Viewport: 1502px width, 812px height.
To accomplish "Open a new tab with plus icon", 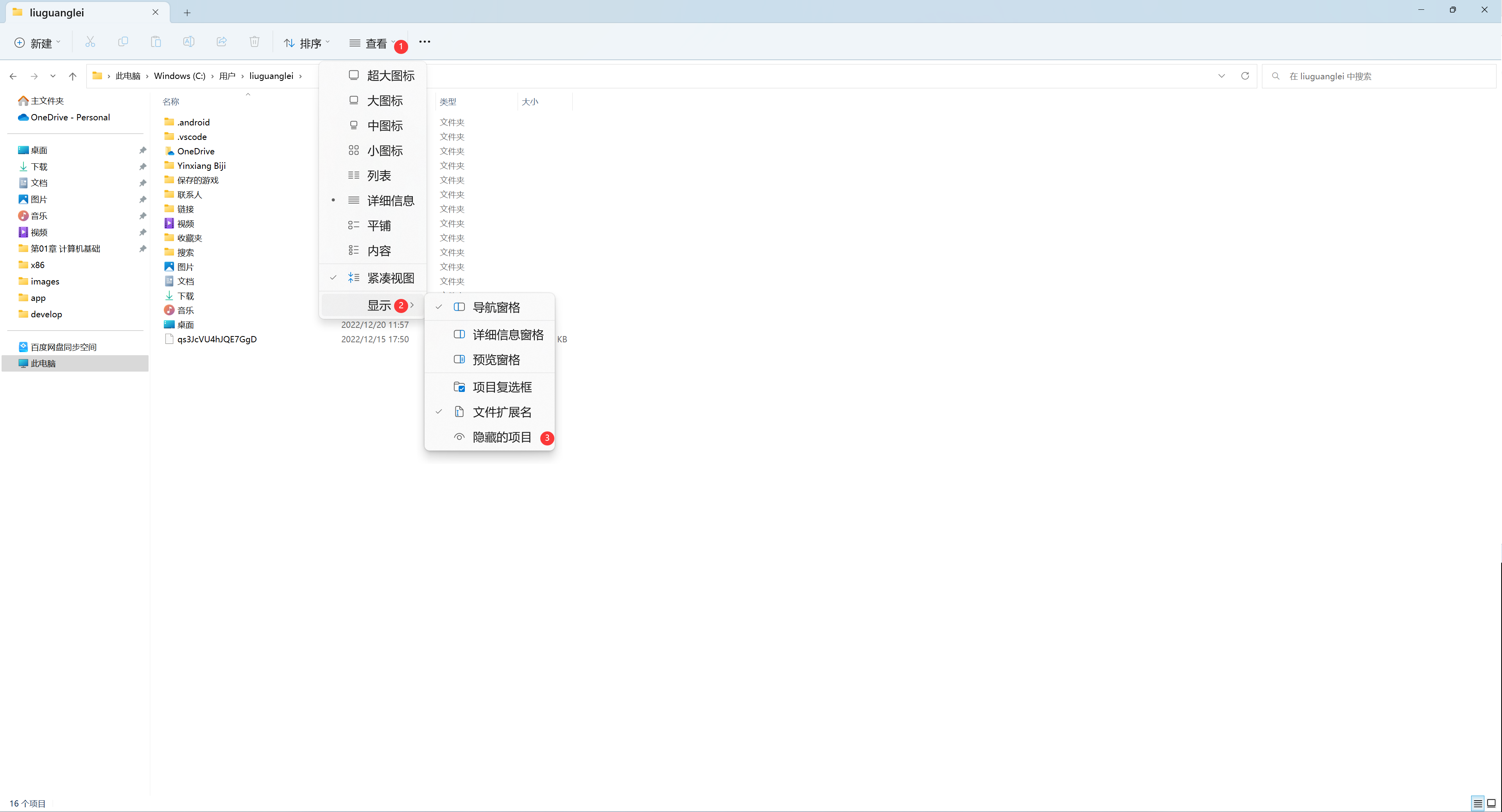I will tap(186, 12).
